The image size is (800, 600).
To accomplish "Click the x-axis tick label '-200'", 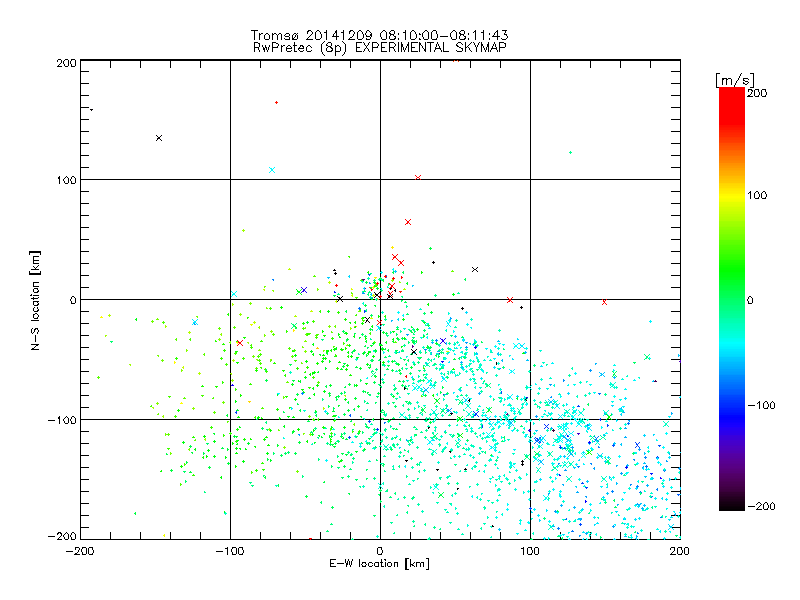I will coord(80,551).
